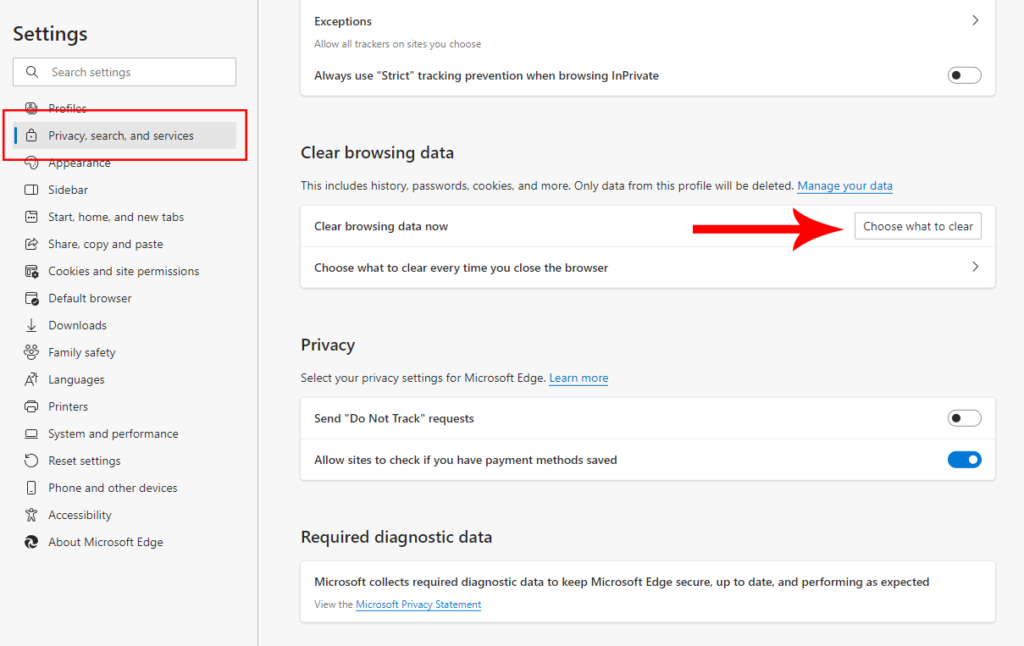Select Start, home, and new tabs
1024x646 pixels.
116,217
